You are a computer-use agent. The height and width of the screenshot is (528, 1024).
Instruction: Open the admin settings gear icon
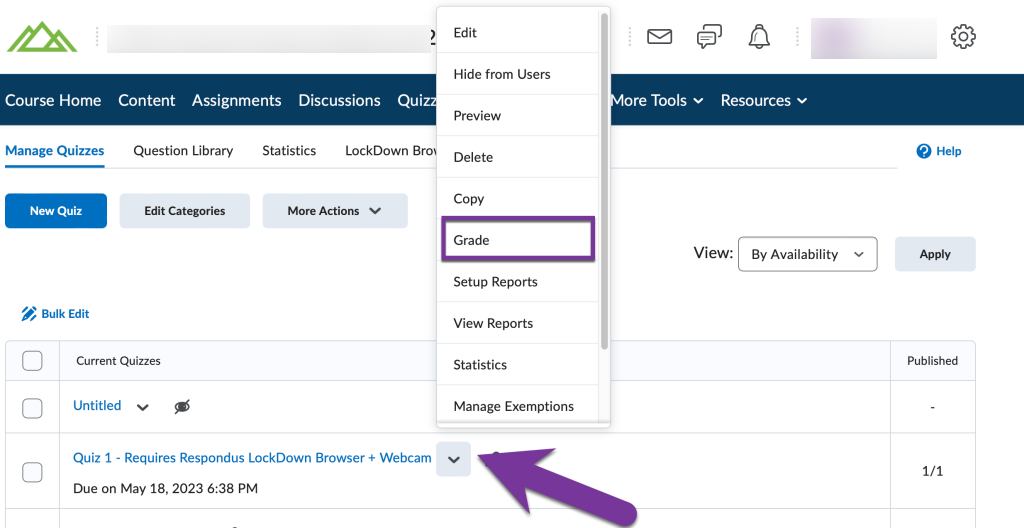[x=963, y=37]
